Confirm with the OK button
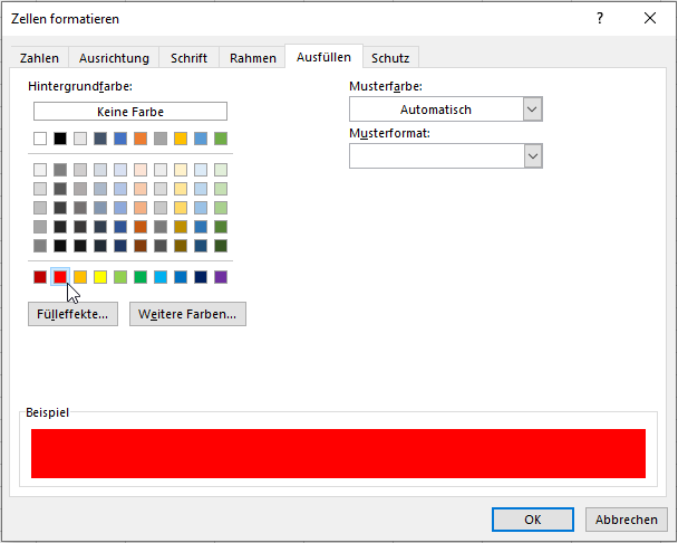 click(533, 519)
